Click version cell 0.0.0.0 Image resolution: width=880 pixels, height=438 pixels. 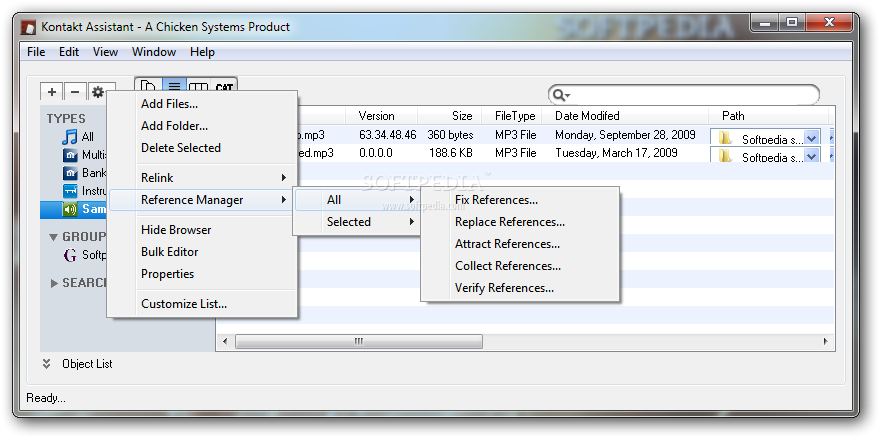point(376,153)
